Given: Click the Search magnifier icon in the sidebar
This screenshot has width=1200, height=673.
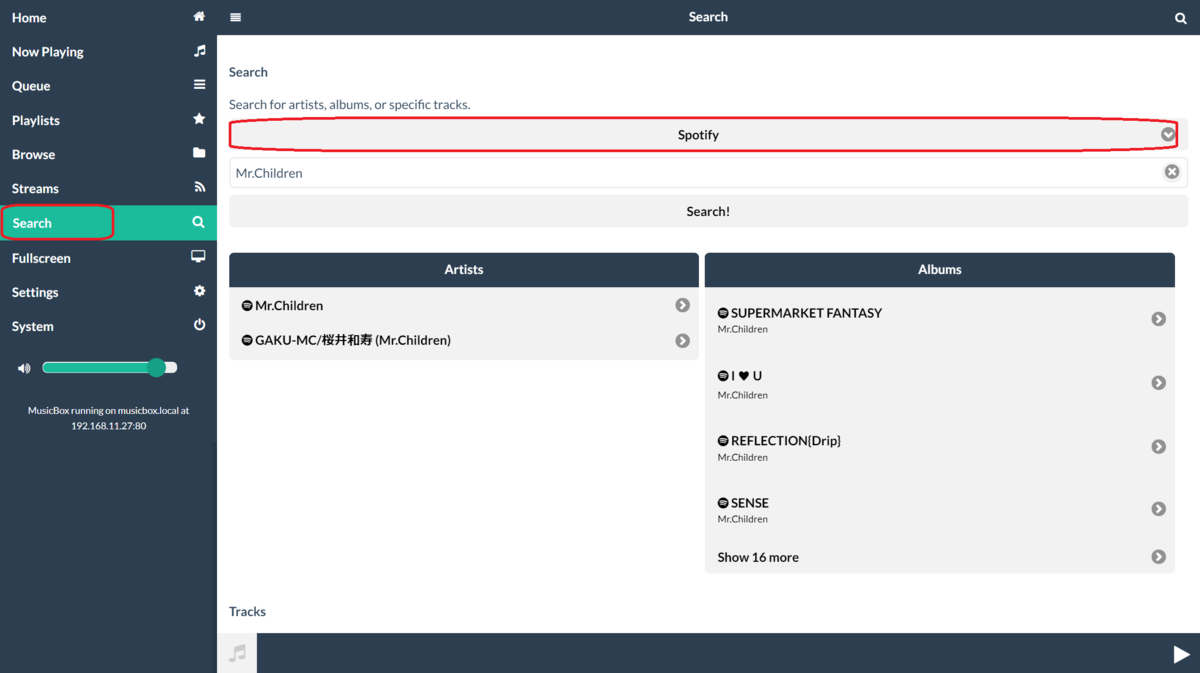Looking at the screenshot, I should click(x=198, y=222).
